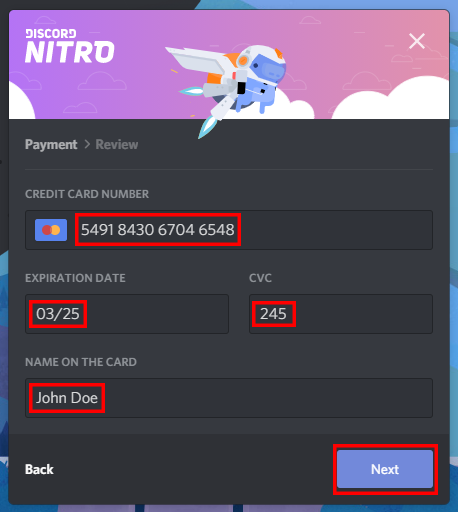Image resolution: width=458 pixels, height=512 pixels.
Task: Select the Review breadcrumb step
Action: 117,145
